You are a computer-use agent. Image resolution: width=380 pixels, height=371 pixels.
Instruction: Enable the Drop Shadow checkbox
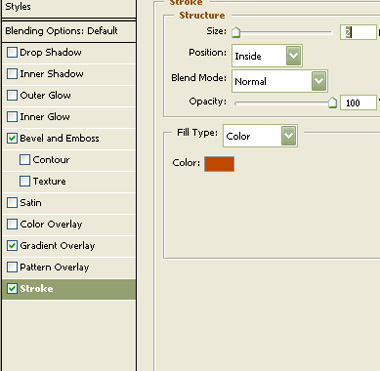12,53
